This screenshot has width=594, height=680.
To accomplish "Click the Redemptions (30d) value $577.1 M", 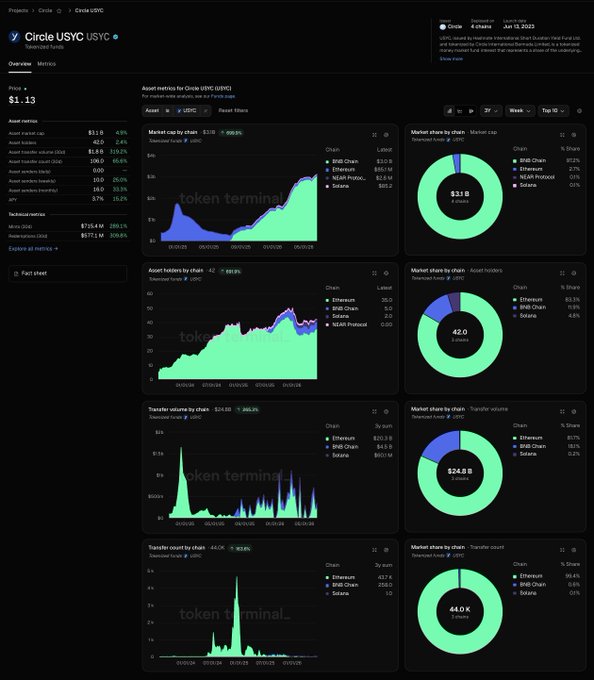I will tap(92, 236).
